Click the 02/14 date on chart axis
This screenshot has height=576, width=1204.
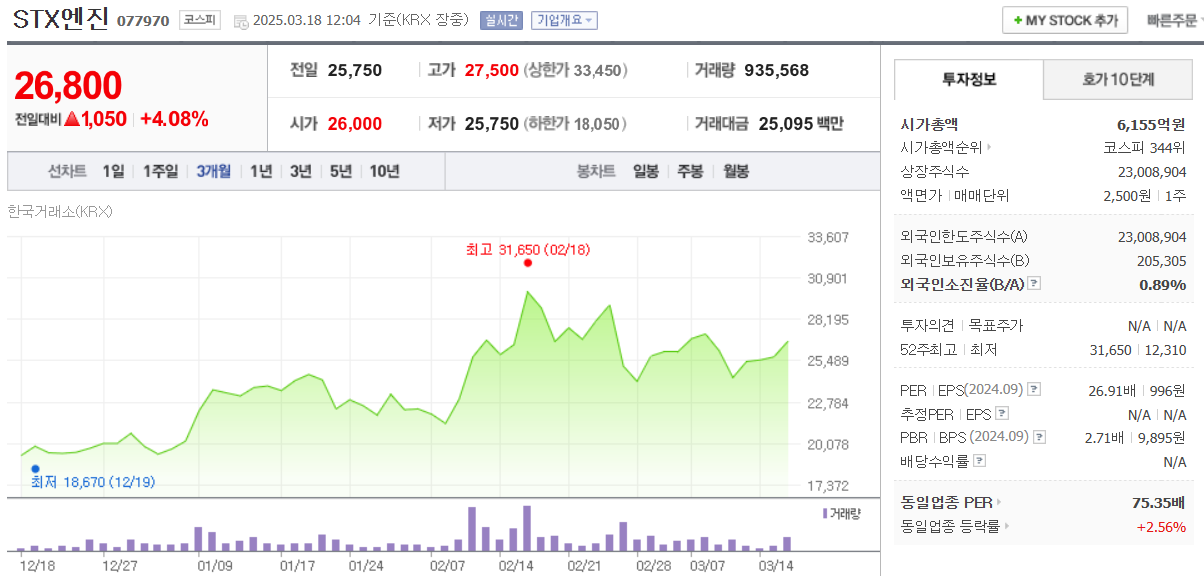pos(514,565)
